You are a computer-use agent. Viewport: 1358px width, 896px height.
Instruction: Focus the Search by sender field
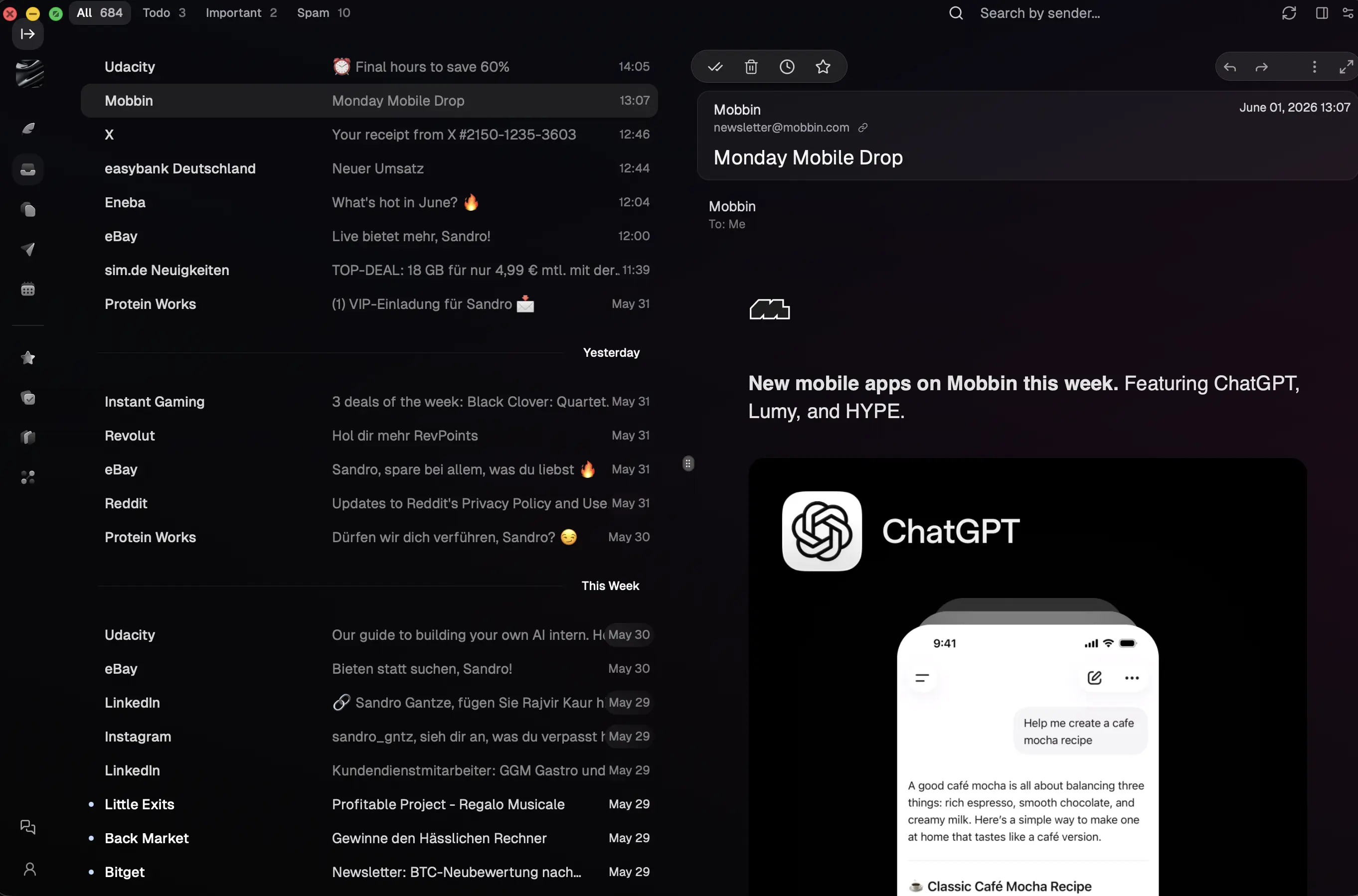[x=1039, y=13]
